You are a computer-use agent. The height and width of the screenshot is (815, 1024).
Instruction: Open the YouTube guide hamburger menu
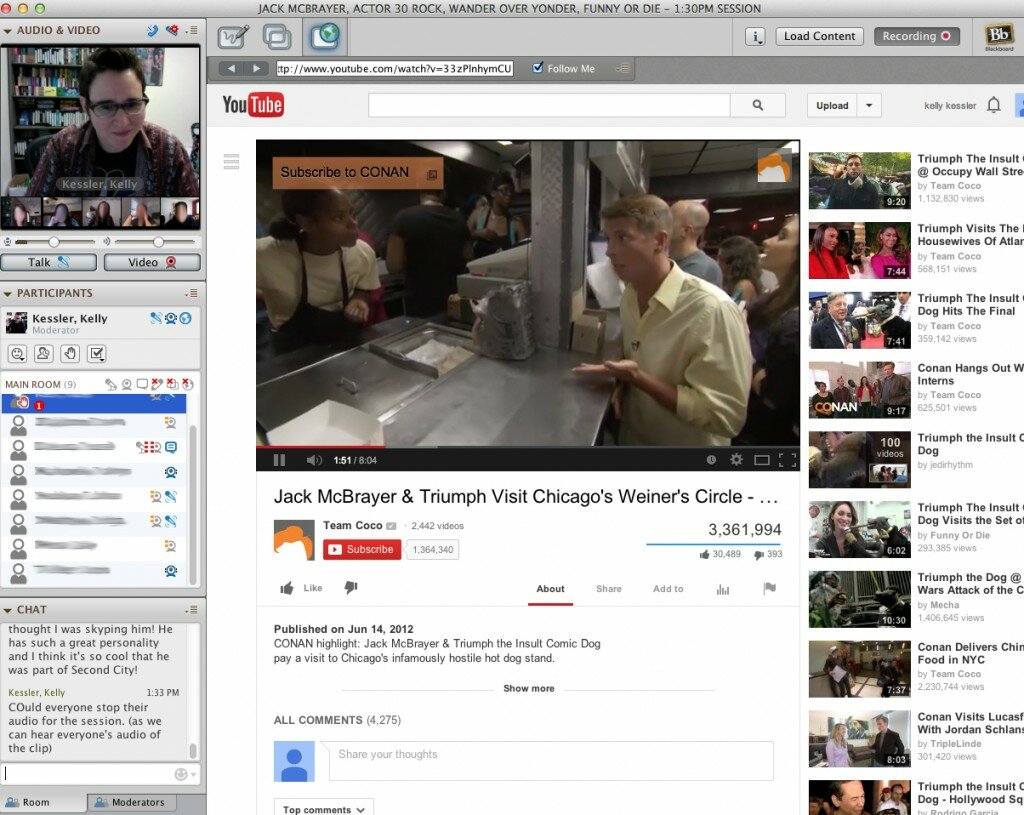(231, 161)
